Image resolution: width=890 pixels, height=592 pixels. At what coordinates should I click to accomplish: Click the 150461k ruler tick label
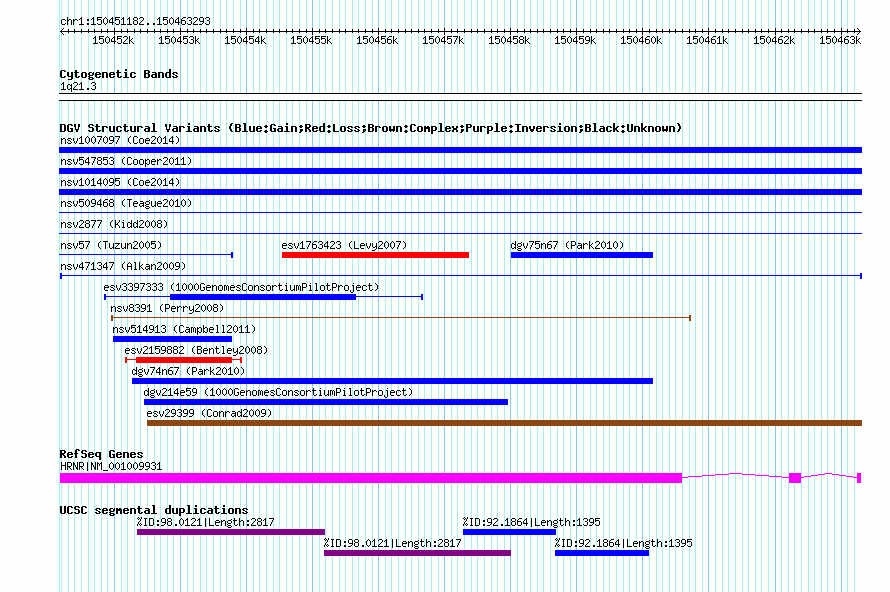(x=707, y=40)
